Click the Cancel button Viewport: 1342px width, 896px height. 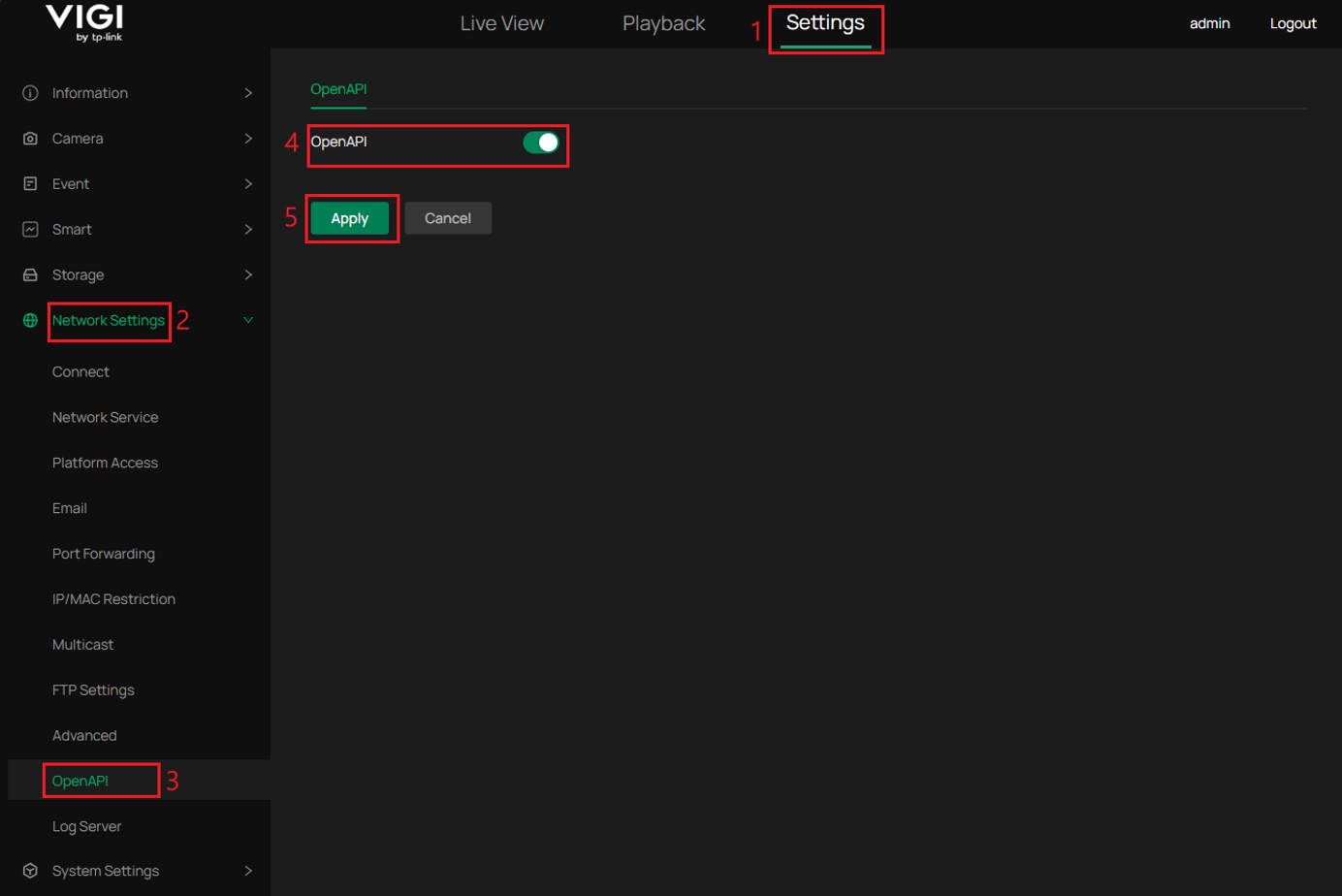448,218
